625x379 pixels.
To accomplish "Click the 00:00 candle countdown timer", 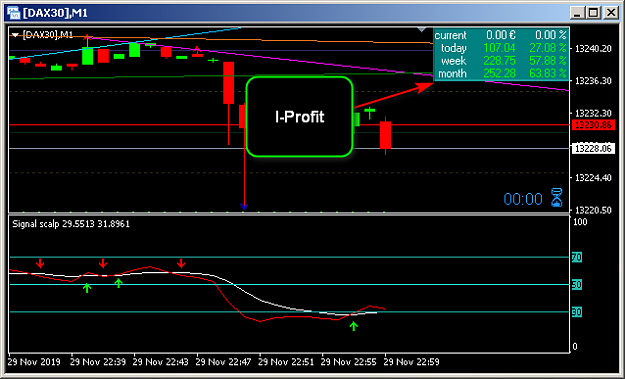I will 523,199.
